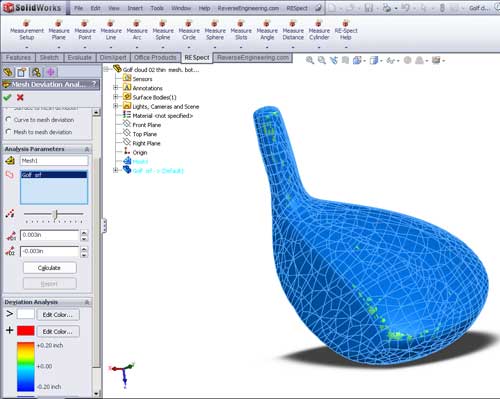Image resolution: width=500 pixels, height=399 pixels.
Task: Click the Section View icon
Action: 345,60
